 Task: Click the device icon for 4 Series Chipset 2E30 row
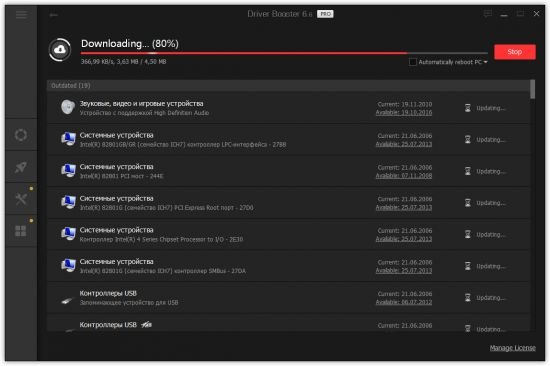coord(68,234)
